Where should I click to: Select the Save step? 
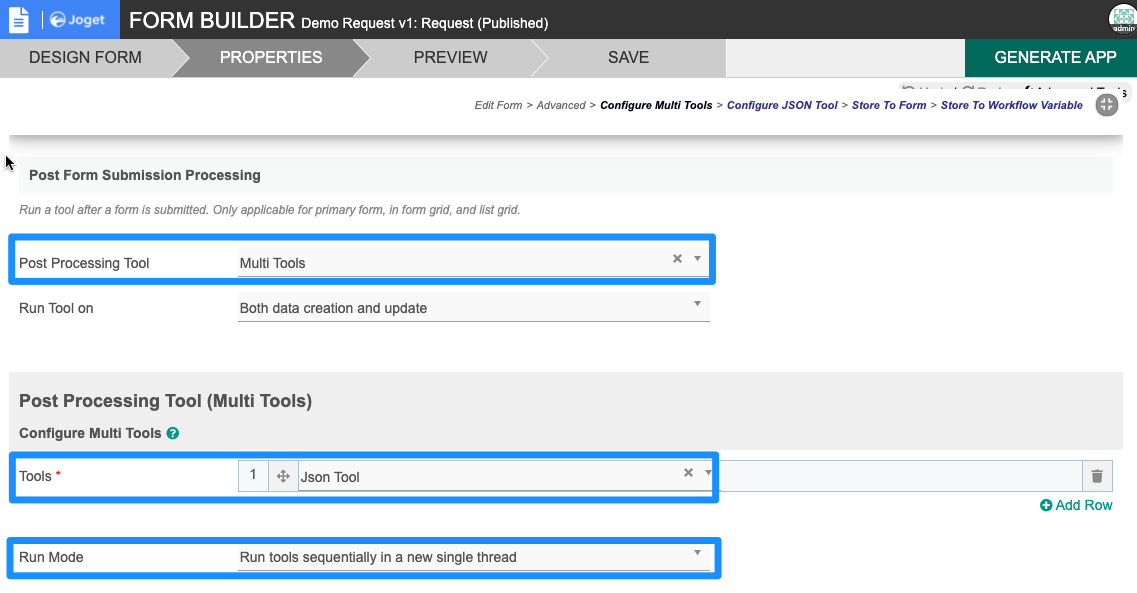coord(628,58)
